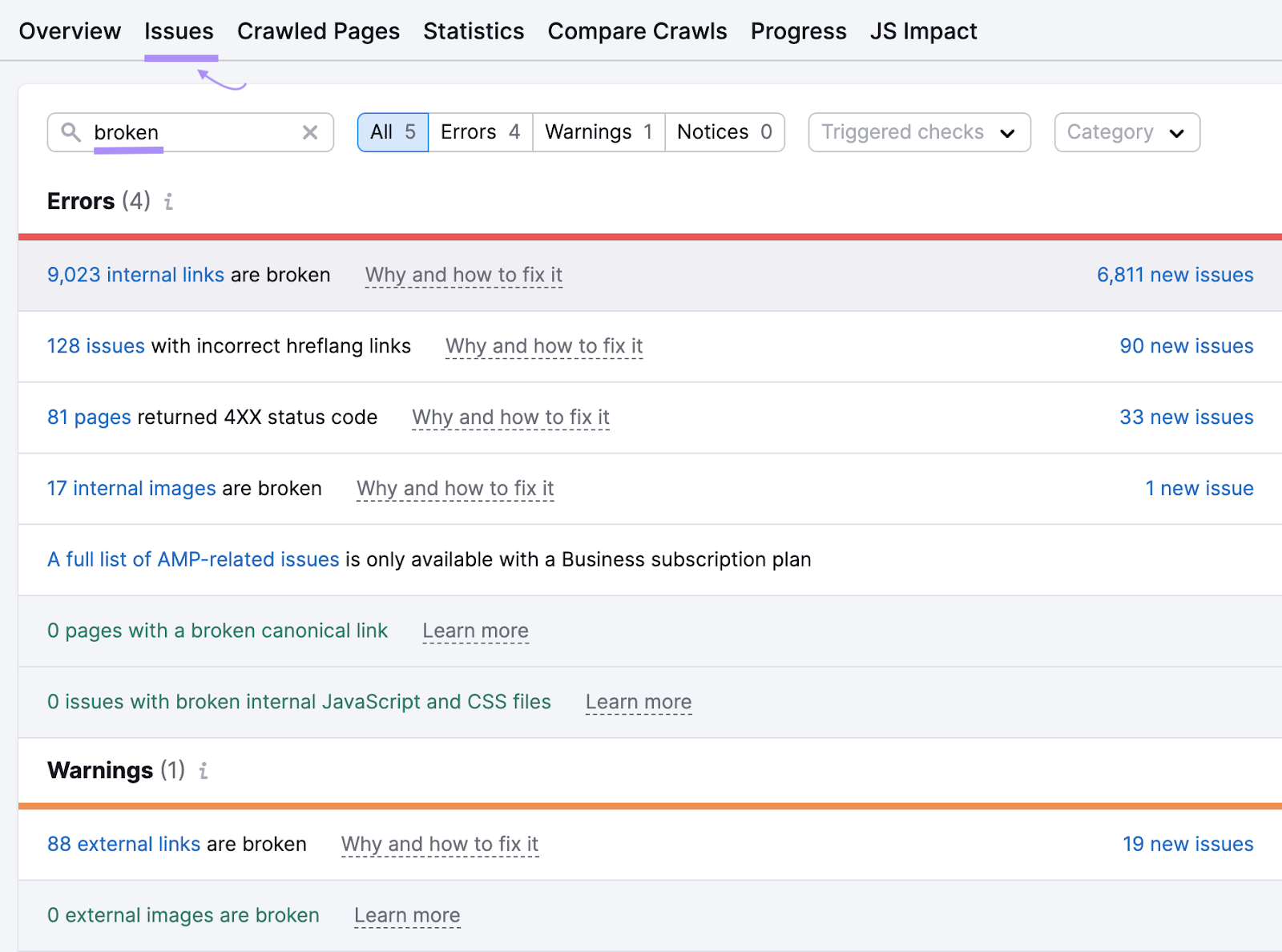Clear the "broken" search using the X icon
Screen dimensions: 1282x952
pyautogui.click(x=310, y=132)
